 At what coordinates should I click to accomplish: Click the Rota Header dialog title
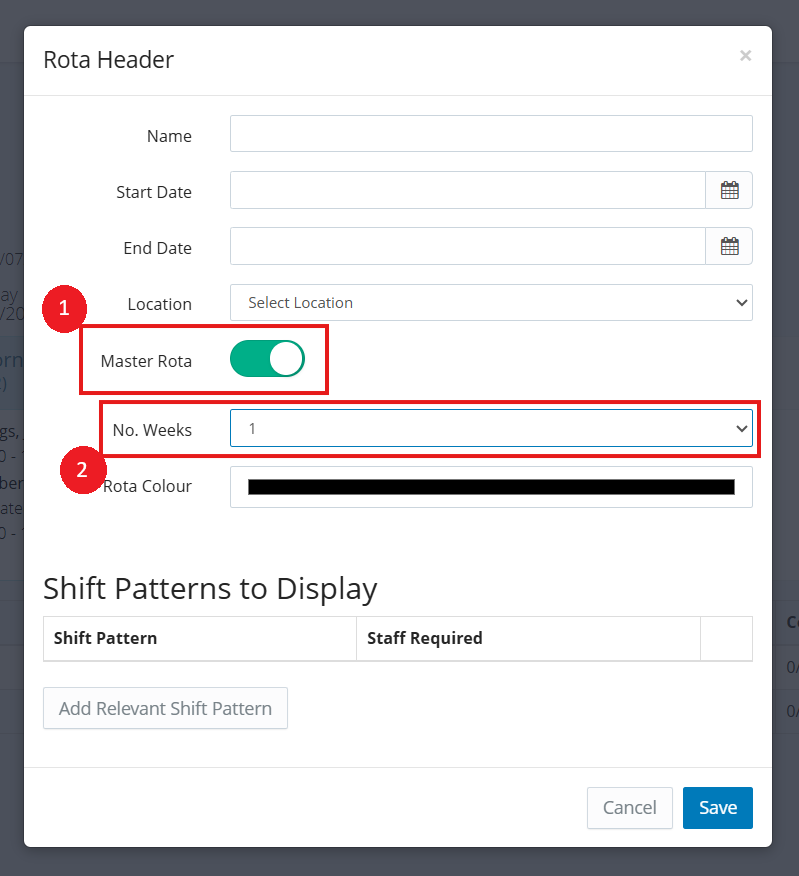pos(109,60)
